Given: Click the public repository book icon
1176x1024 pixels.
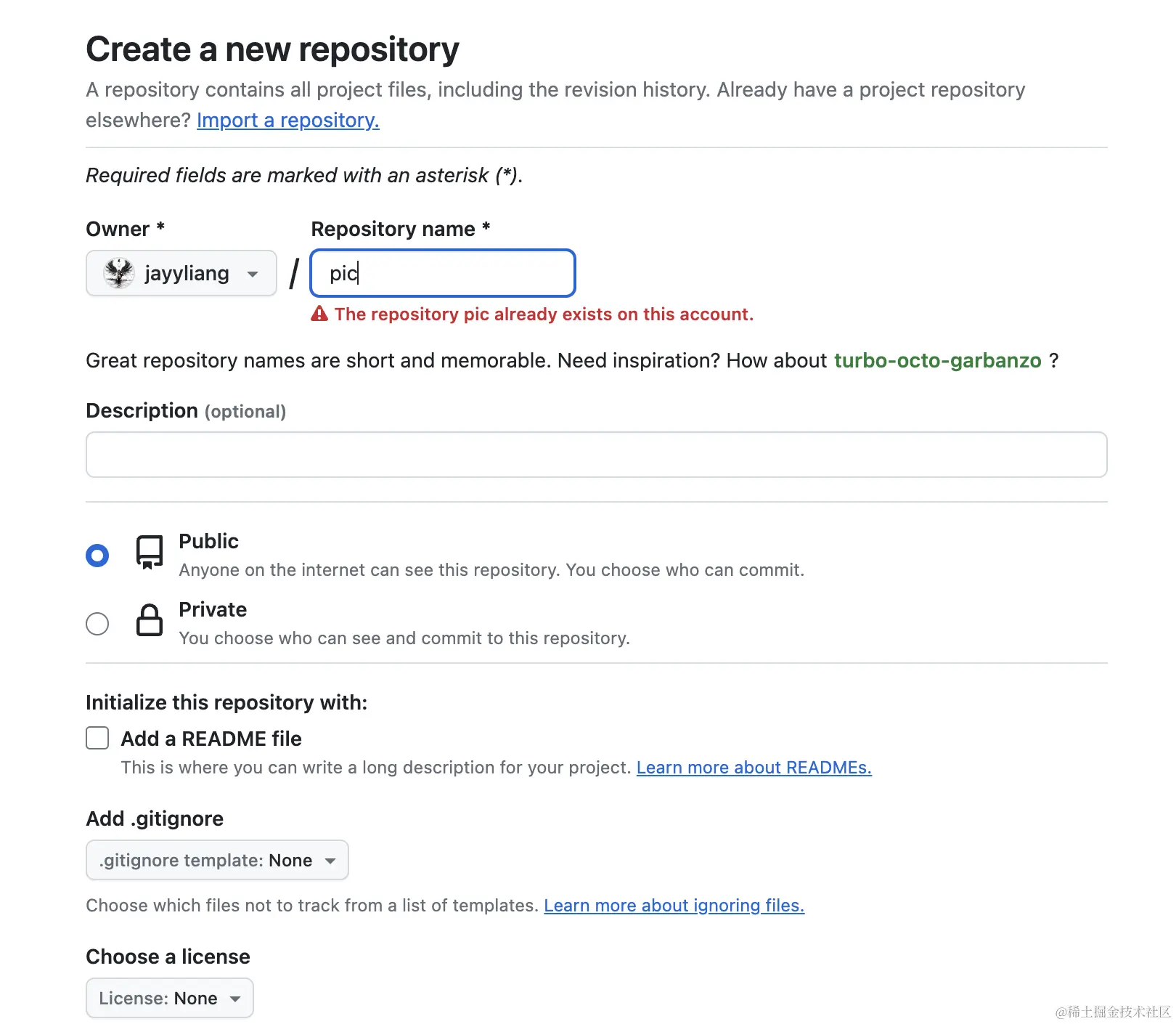Looking at the screenshot, I should tap(150, 553).
